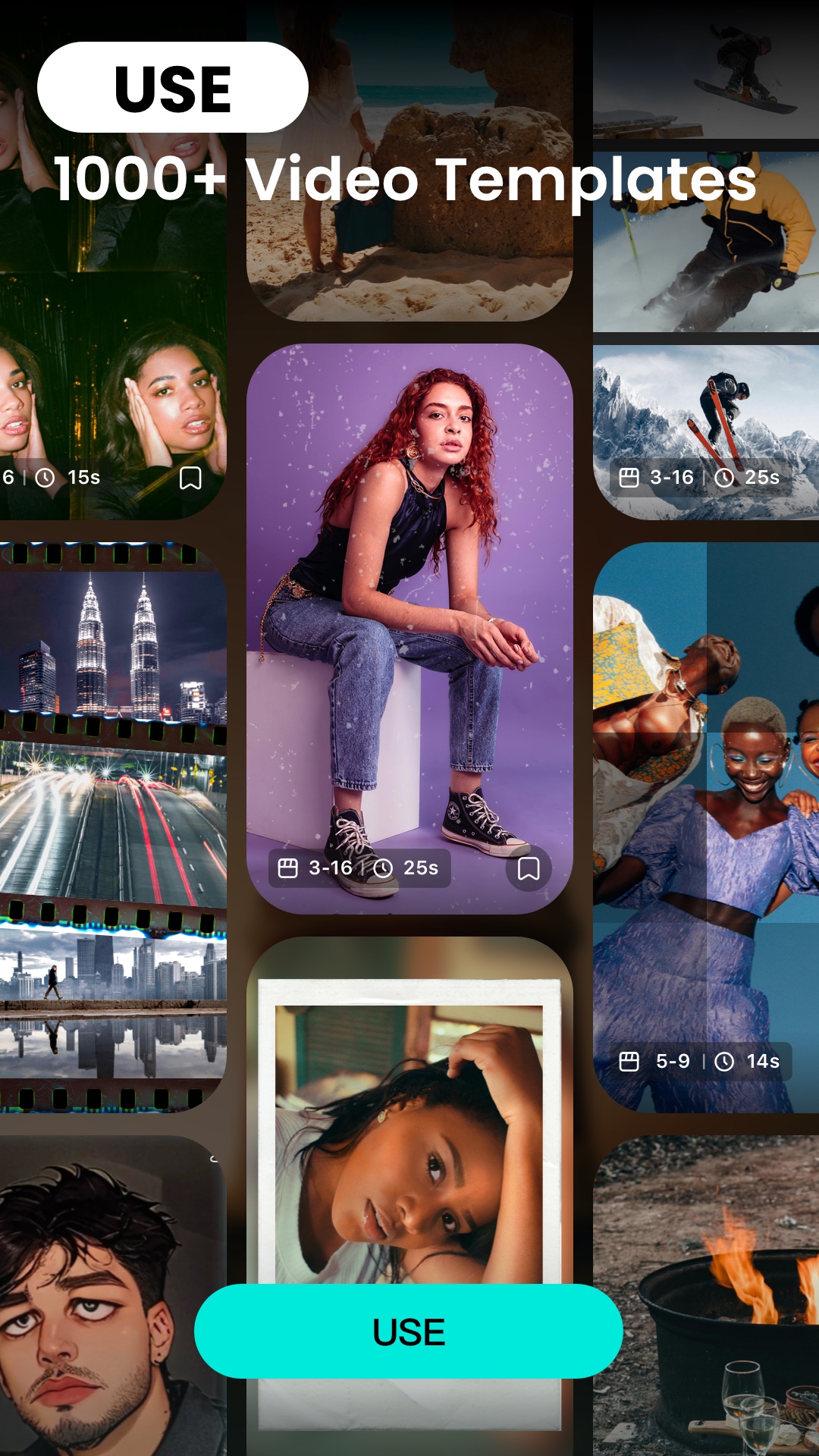Click the clock icon beside 15s
819x1456 pixels.
point(45,477)
